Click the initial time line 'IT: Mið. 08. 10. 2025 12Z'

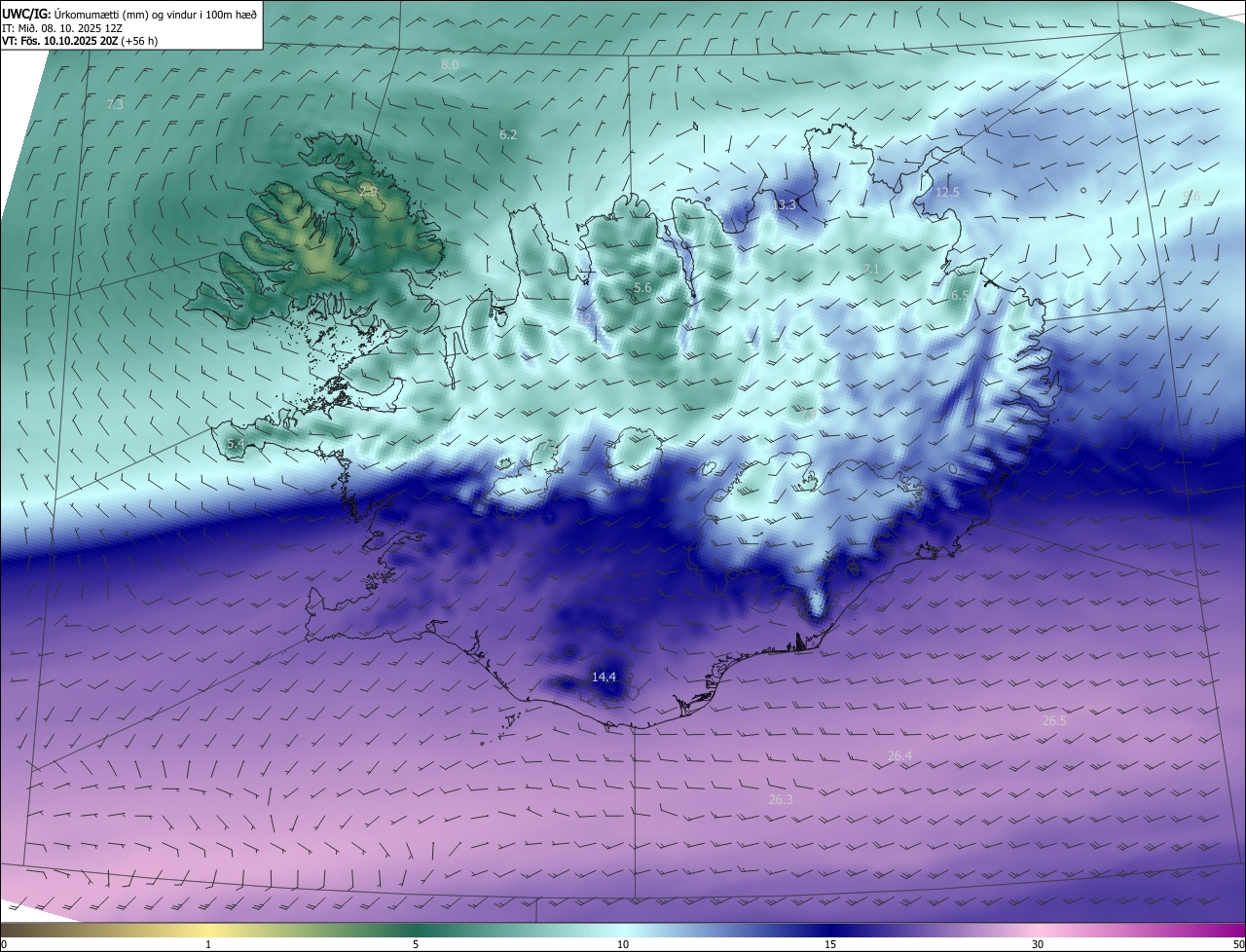62,28
